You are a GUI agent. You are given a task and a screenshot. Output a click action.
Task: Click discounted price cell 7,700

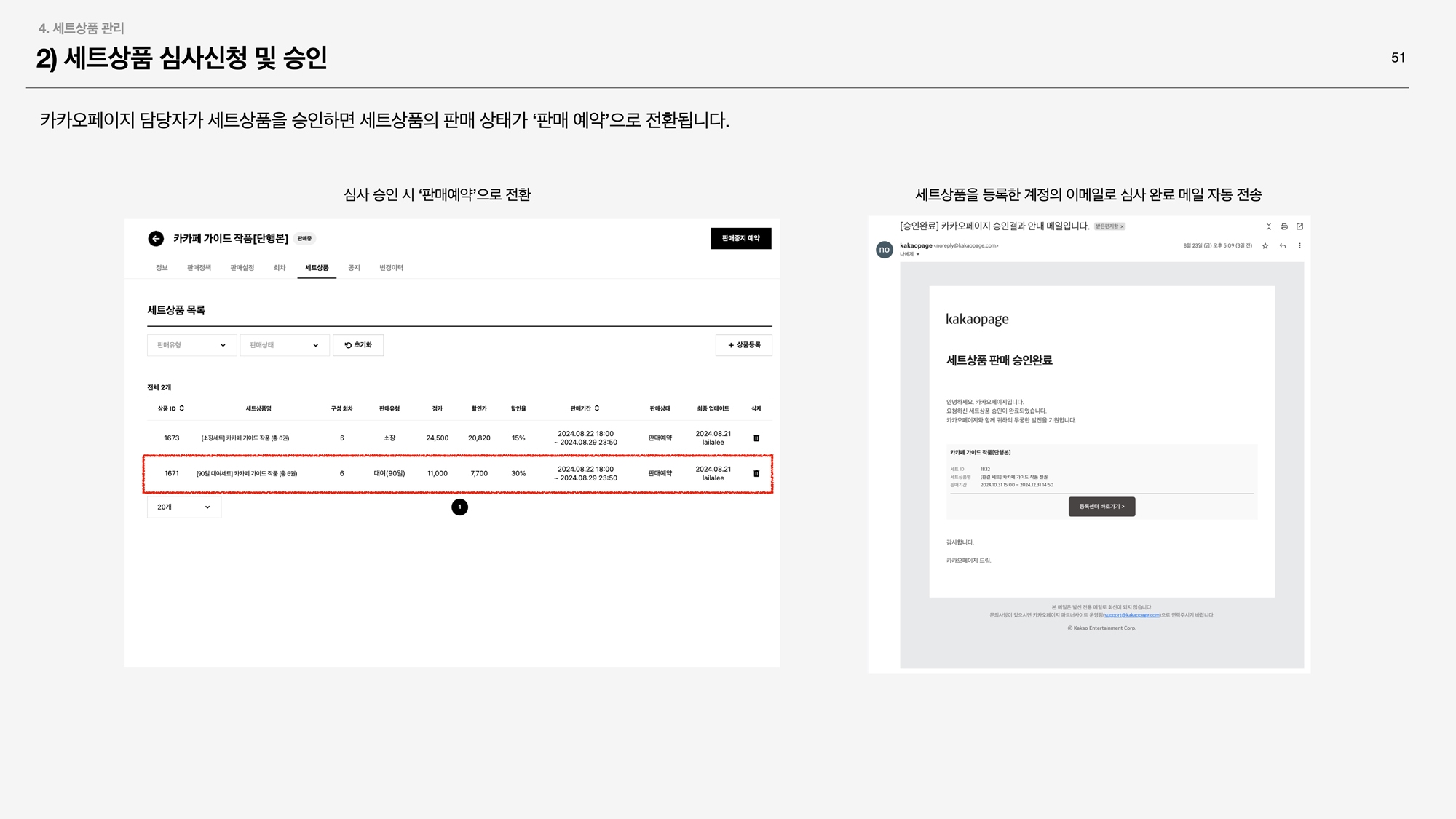click(x=479, y=473)
